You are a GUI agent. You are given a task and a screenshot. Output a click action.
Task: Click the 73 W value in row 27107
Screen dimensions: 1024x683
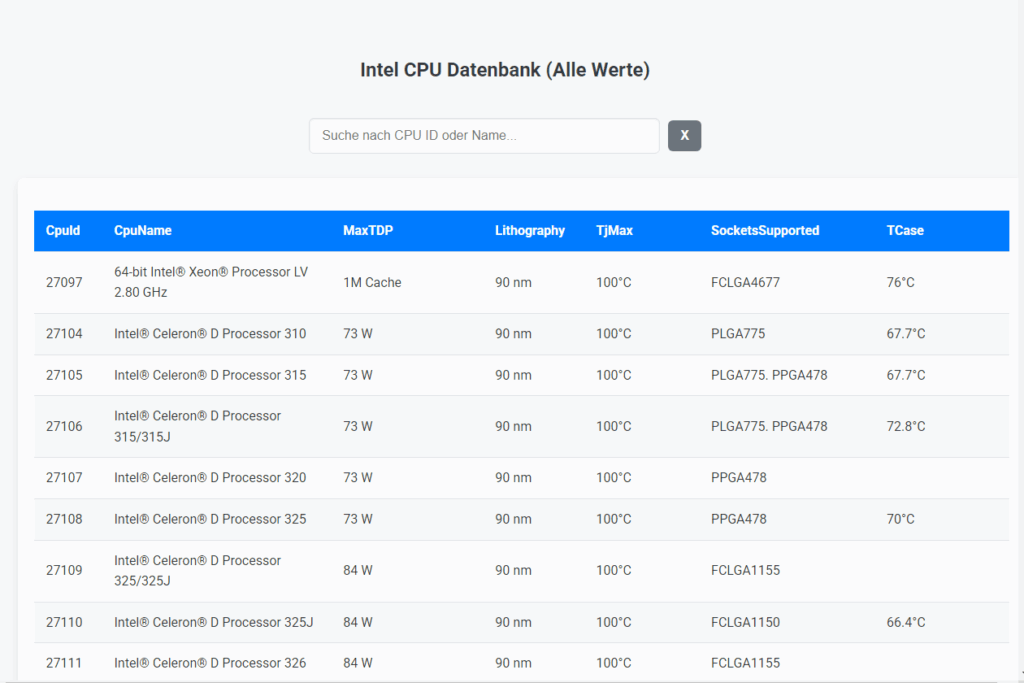pos(358,478)
